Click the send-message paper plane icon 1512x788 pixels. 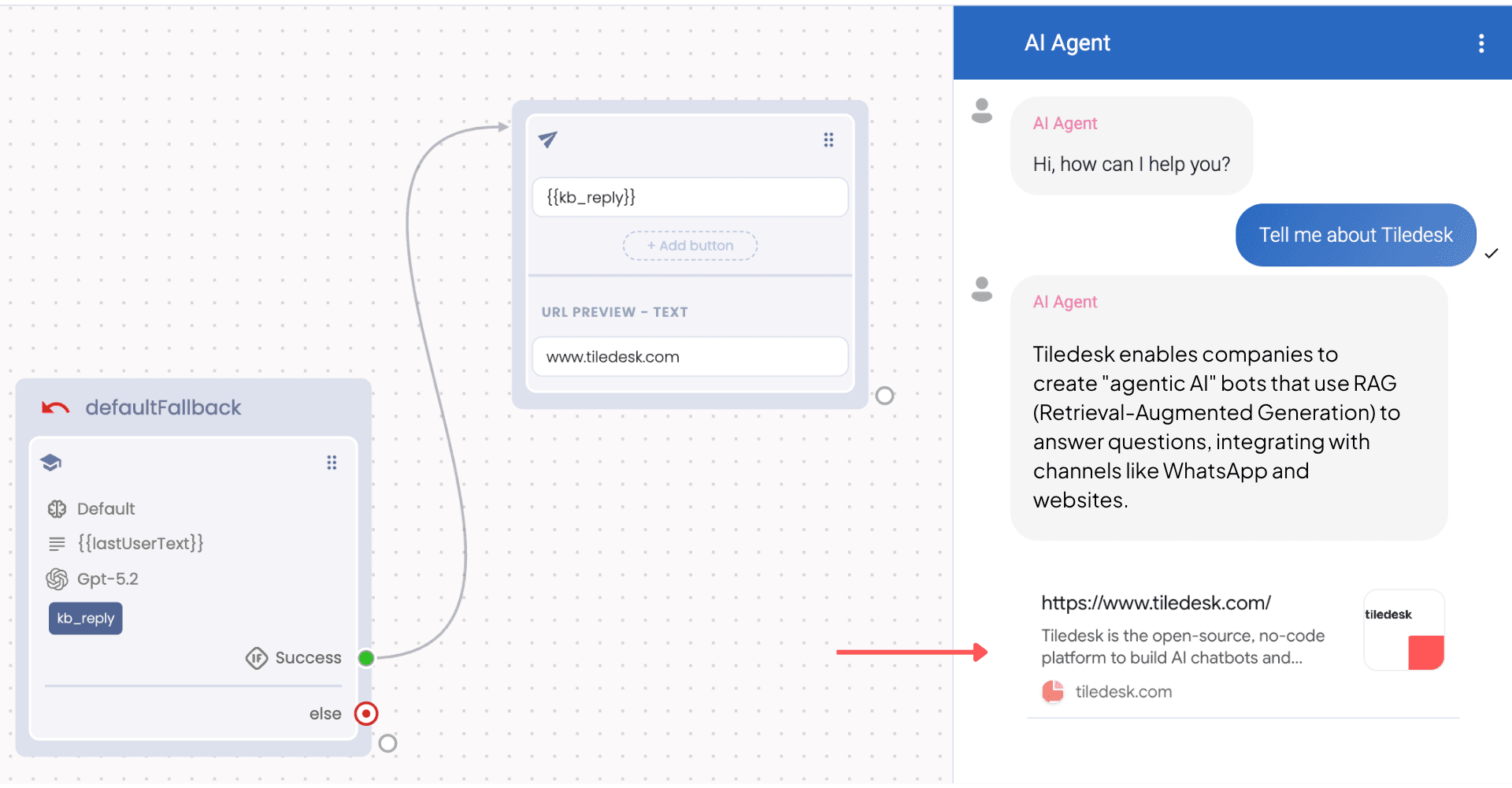coord(548,139)
